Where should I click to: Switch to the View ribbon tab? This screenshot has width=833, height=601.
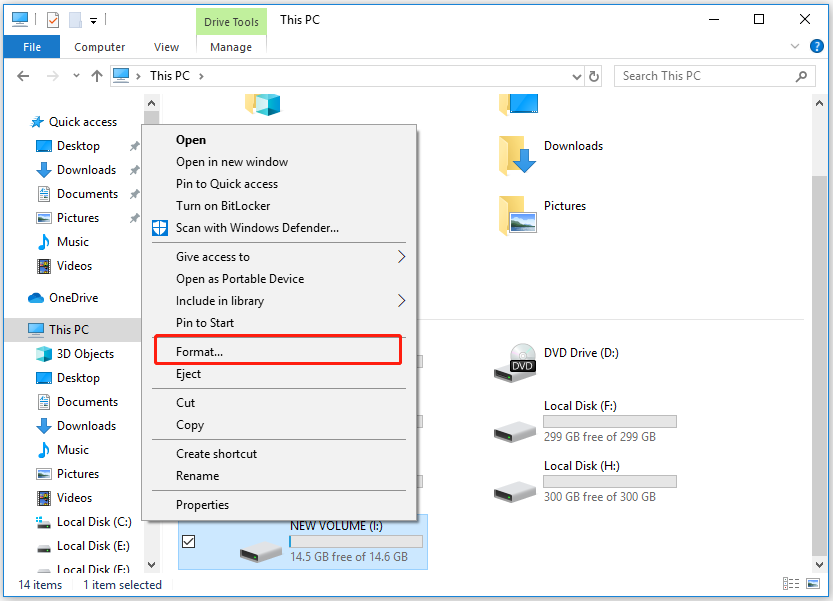click(166, 47)
